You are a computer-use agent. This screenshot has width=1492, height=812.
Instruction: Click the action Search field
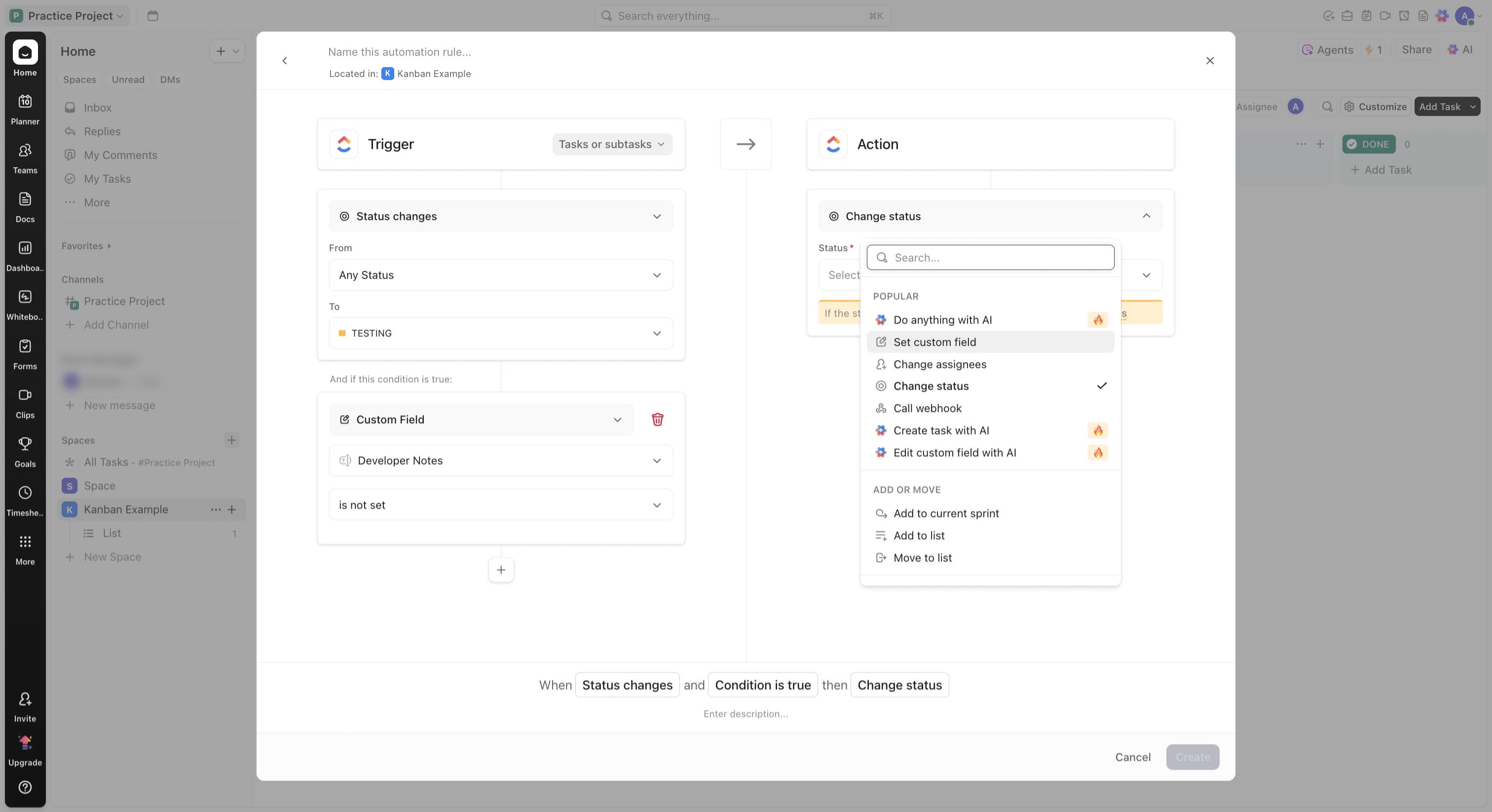click(990, 257)
